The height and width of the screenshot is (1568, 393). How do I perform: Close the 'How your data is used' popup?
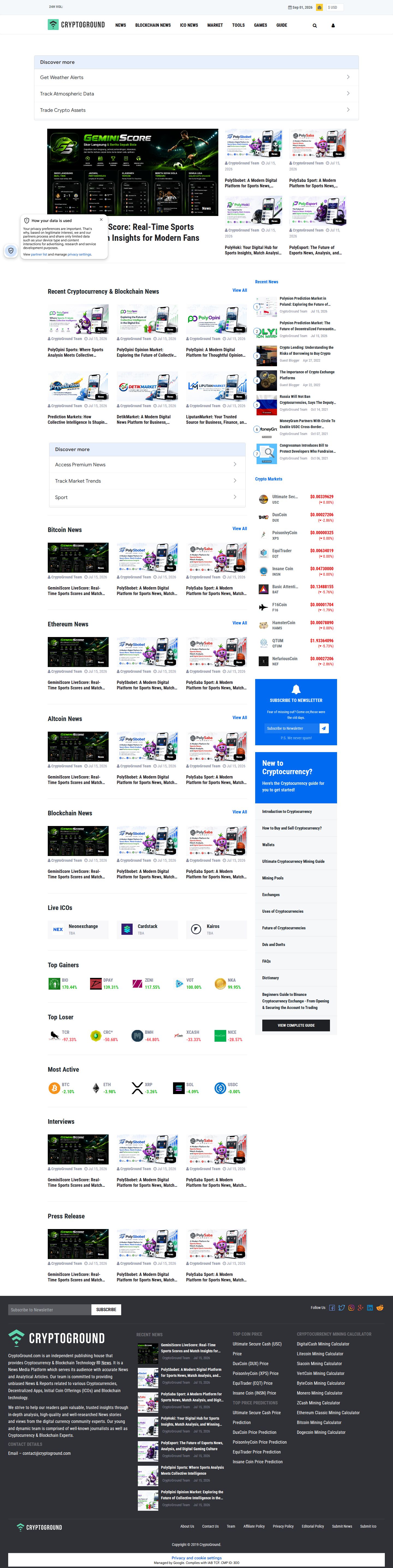(x=101, y=220)
